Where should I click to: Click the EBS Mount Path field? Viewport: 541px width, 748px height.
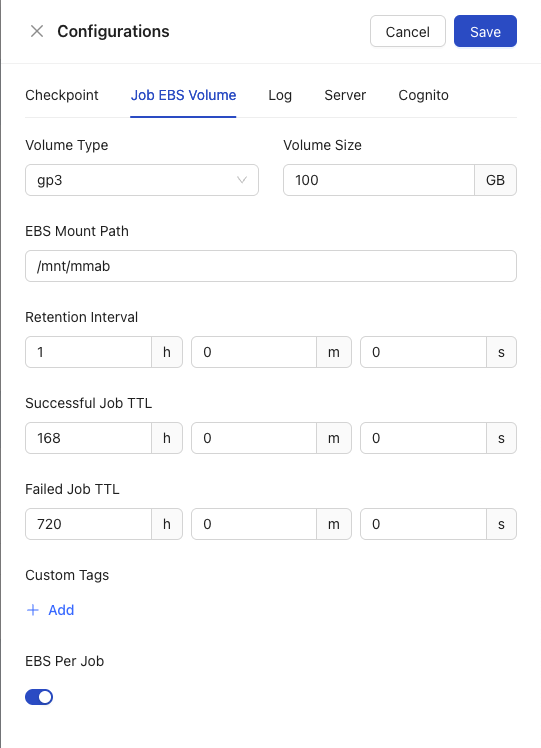click(271, 266)
